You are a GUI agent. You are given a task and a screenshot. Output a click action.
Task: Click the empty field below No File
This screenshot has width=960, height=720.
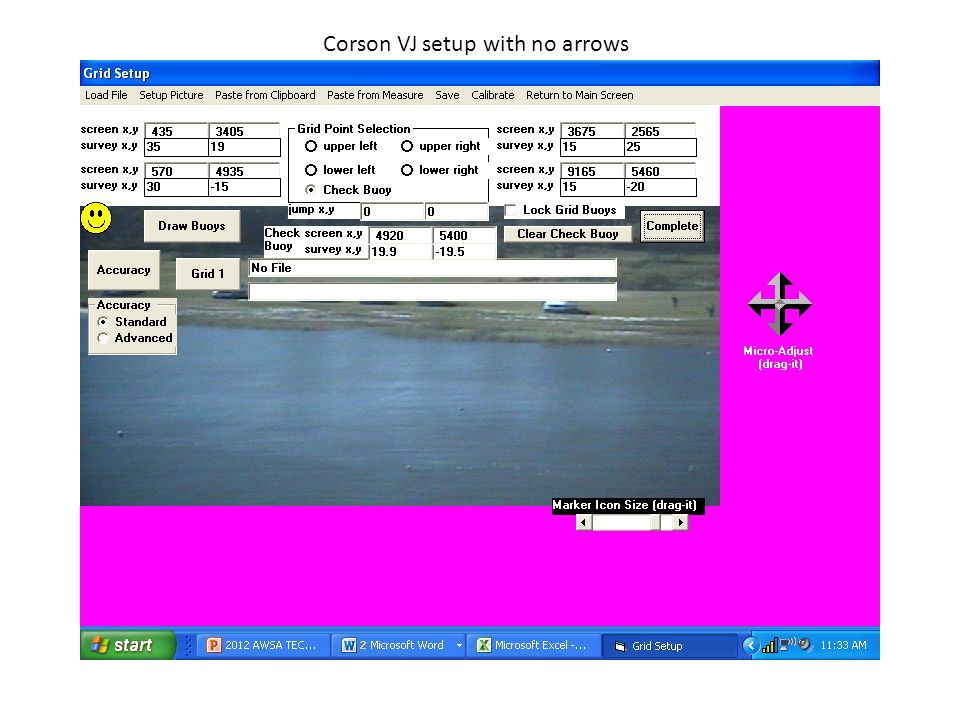click(x=432, y=292)
